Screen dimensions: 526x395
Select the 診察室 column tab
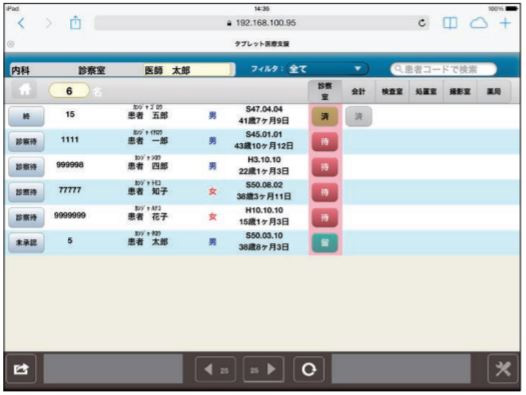click(x=325, y=91)
